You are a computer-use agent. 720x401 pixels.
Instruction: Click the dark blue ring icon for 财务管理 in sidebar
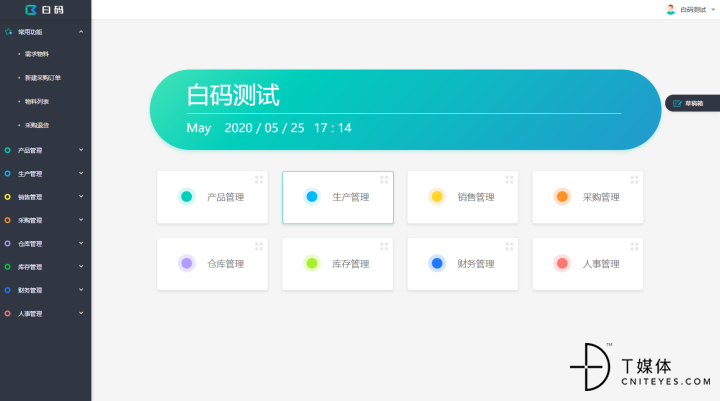tap(7, 290)
